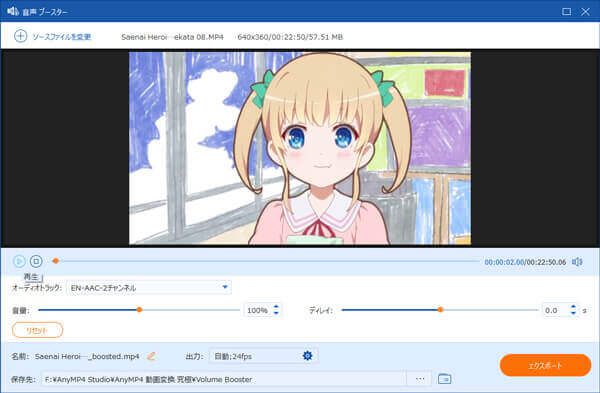The image size is (600, 393).
Task: Click the source file name Saenai Heroi...MP4
Action: (x=172, y=37)
